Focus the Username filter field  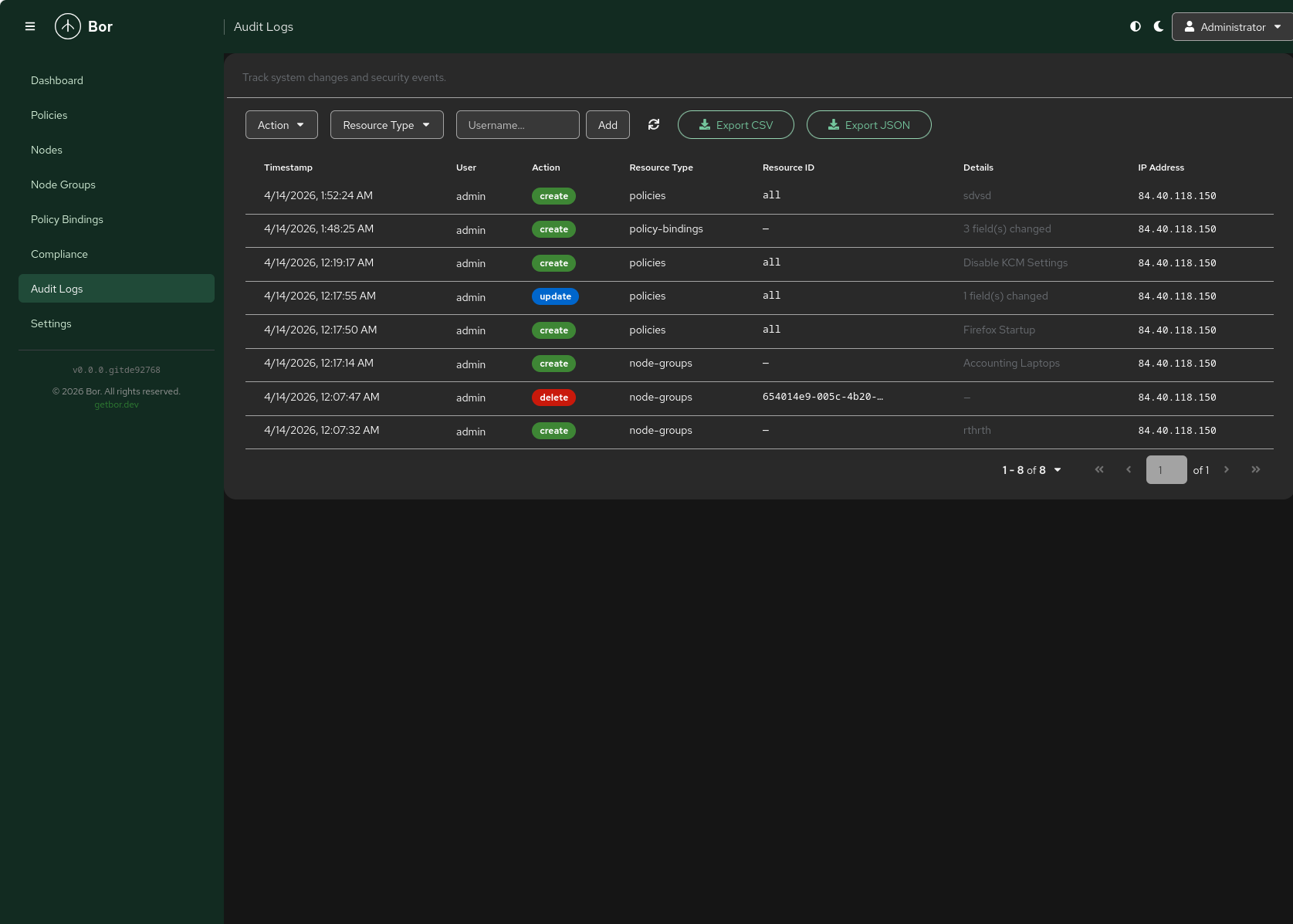pos(518,125)
